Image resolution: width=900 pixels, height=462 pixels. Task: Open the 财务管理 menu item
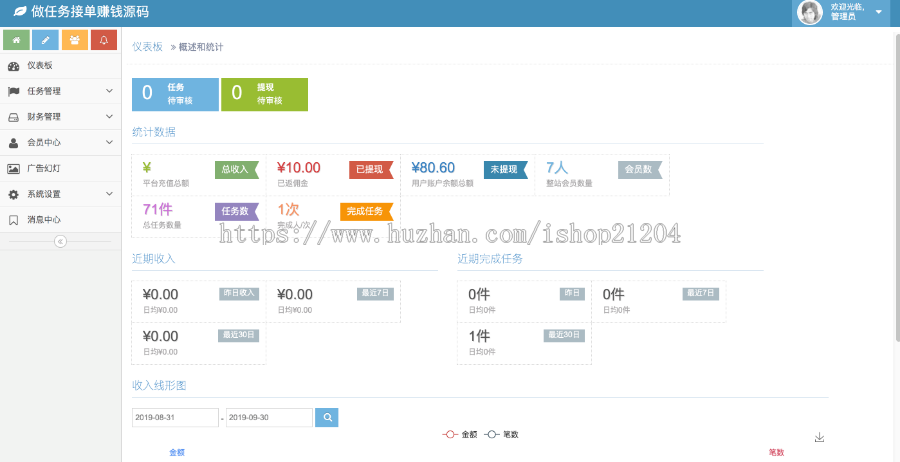[60, 117]
